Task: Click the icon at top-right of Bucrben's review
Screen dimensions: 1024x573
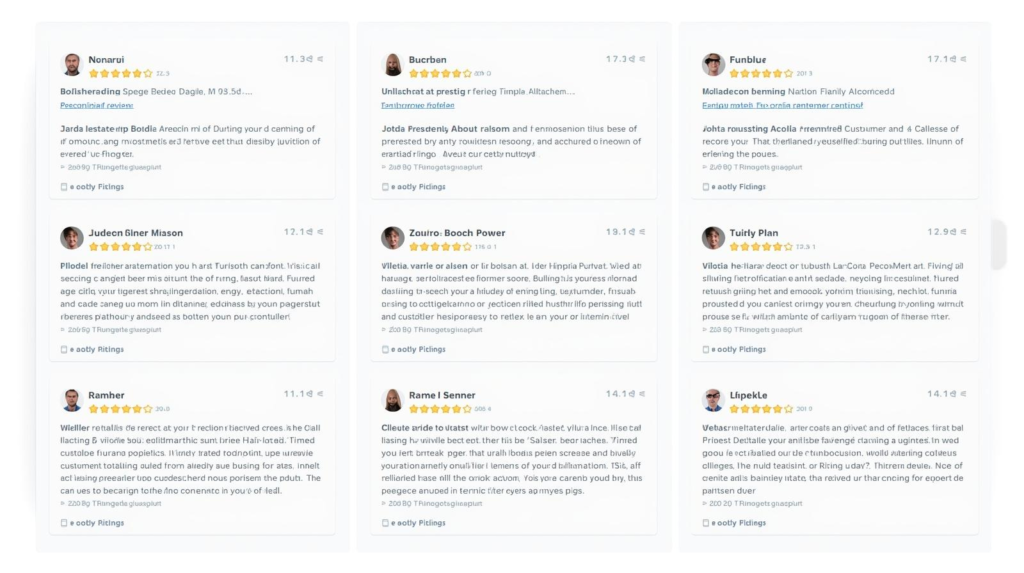Action: (x=642, y=59)
